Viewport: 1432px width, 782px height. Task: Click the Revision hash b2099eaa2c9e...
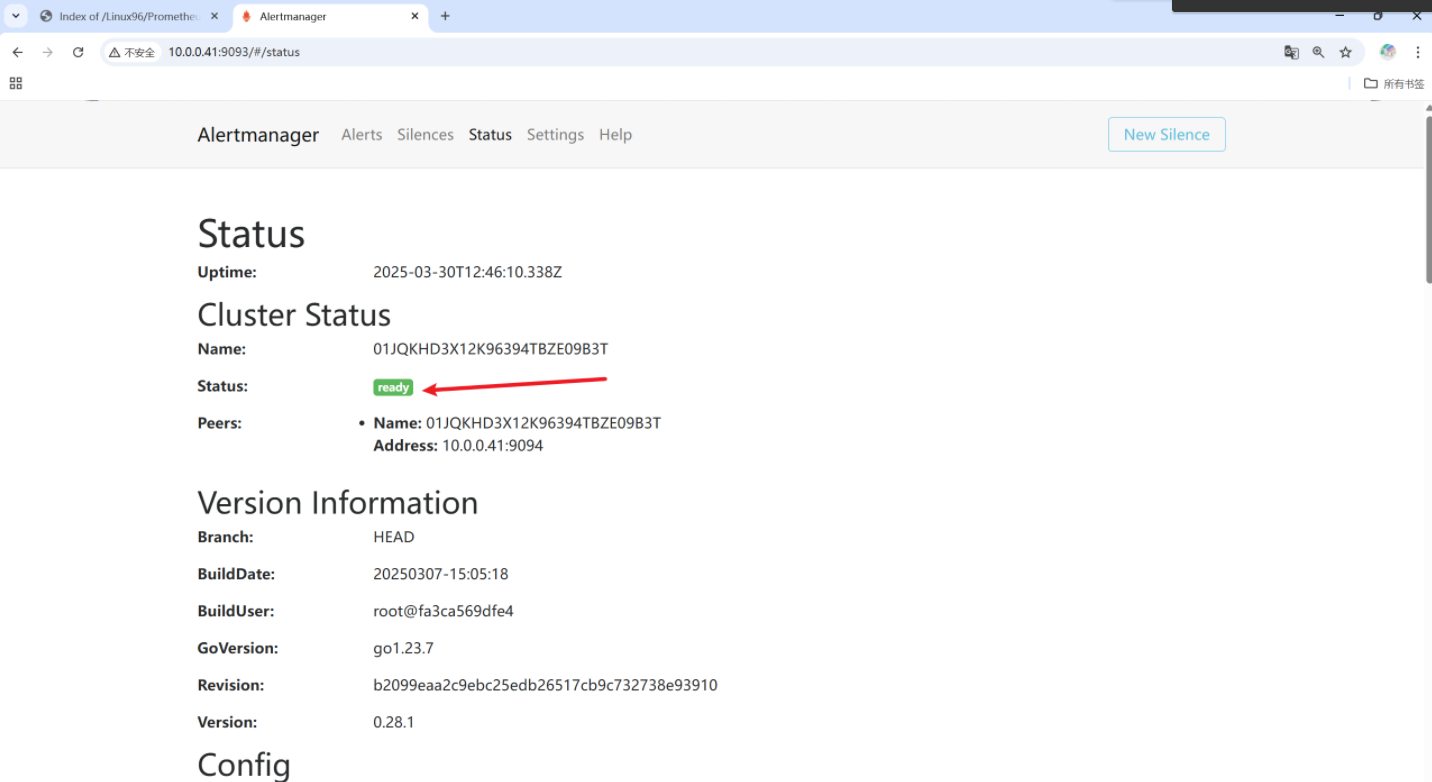pyautogui.click(x=545, y=685)
